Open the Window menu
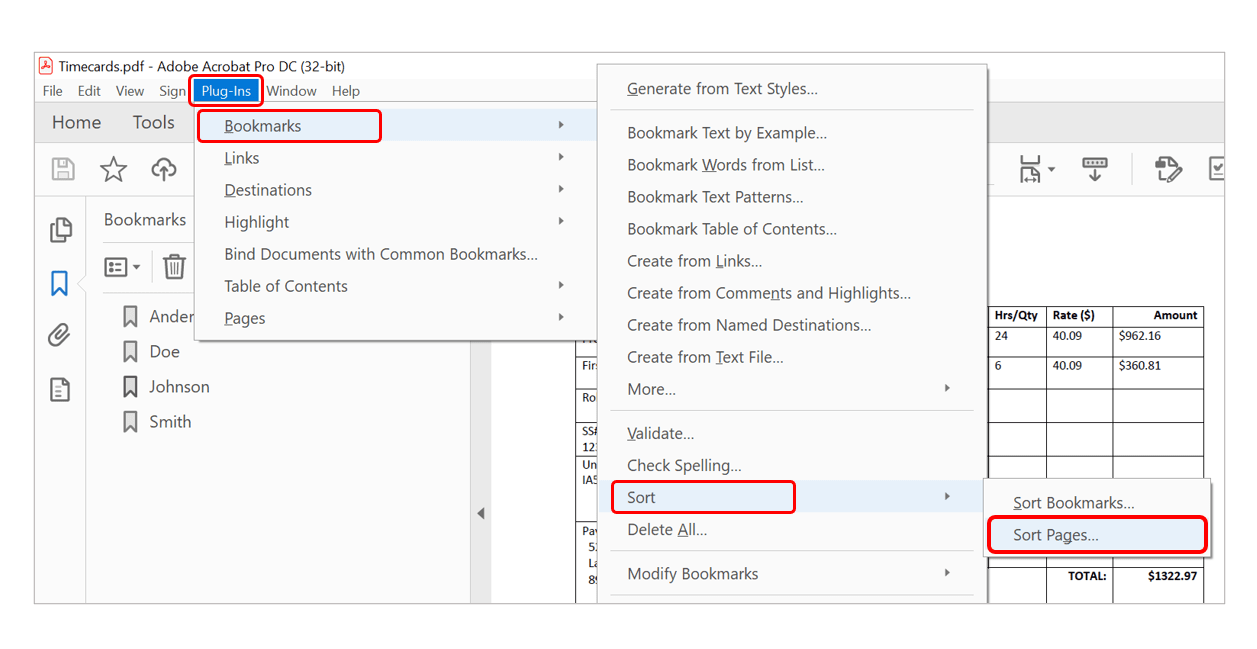The height and width of the screenshot is (649, 1257). [x=291, y=90]
